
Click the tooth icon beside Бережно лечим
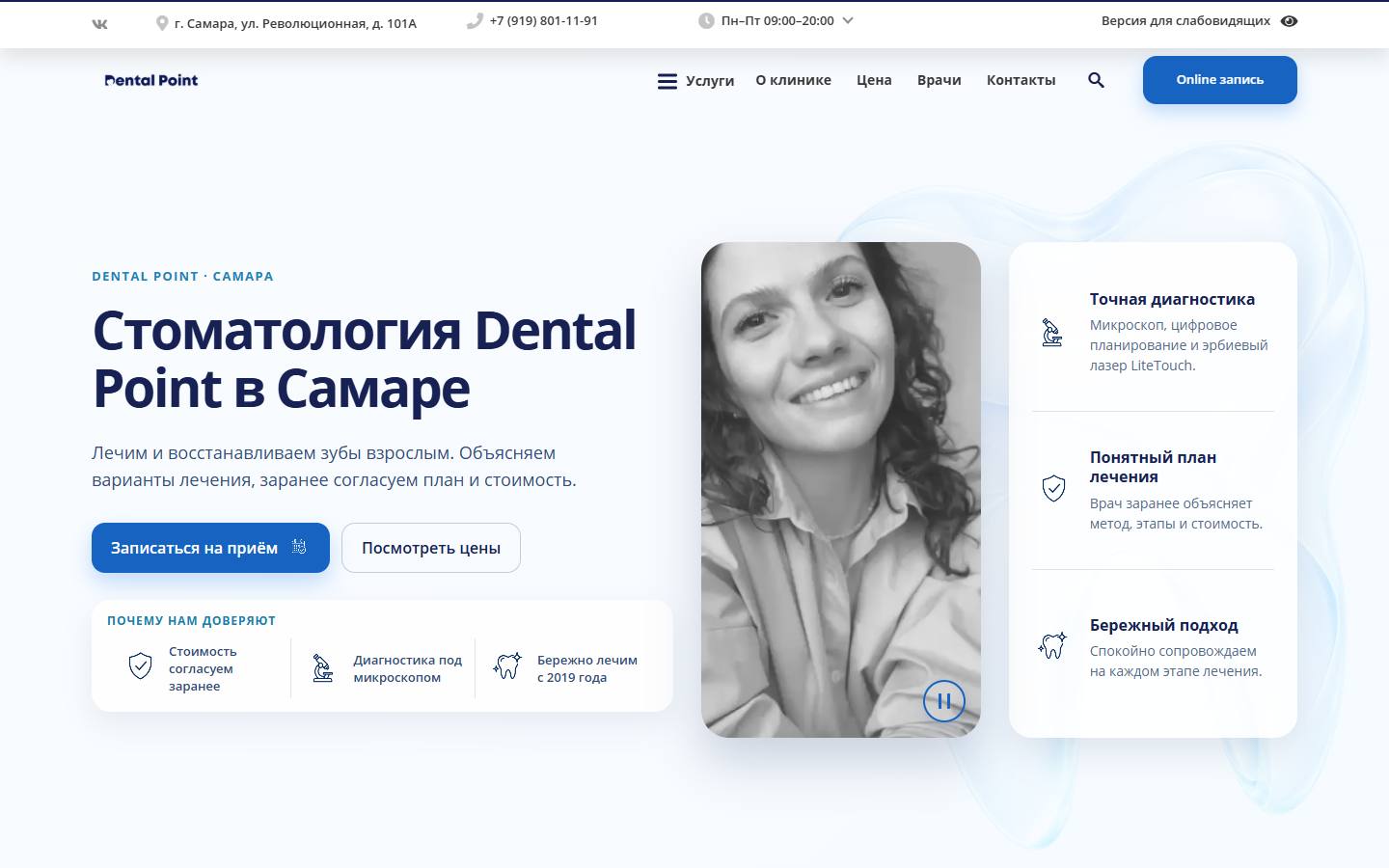(x=507, y=665)
